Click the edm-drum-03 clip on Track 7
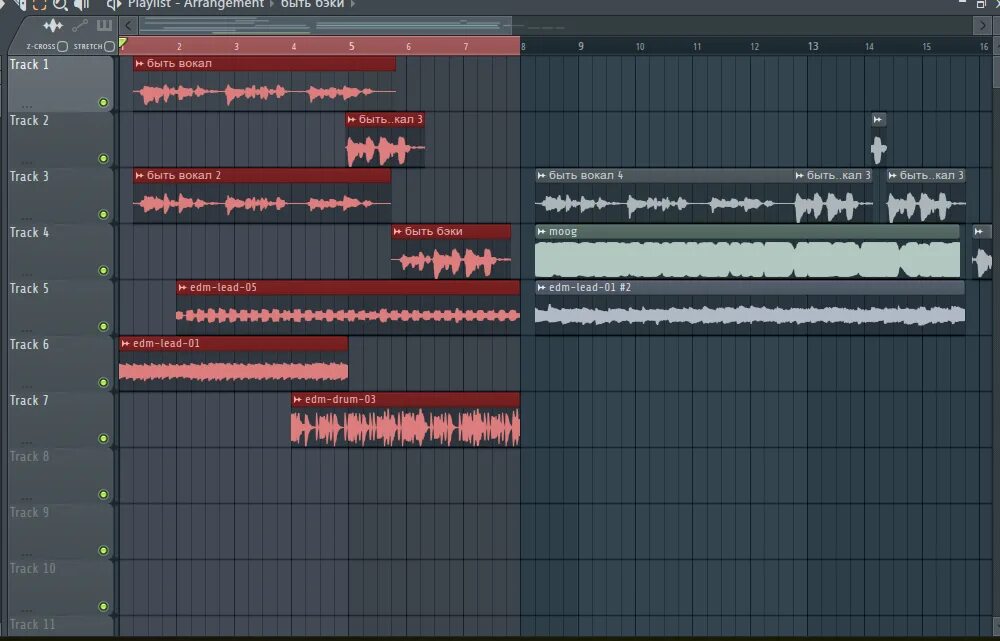This screenshot has height=641, width=1000. (405, 420)
